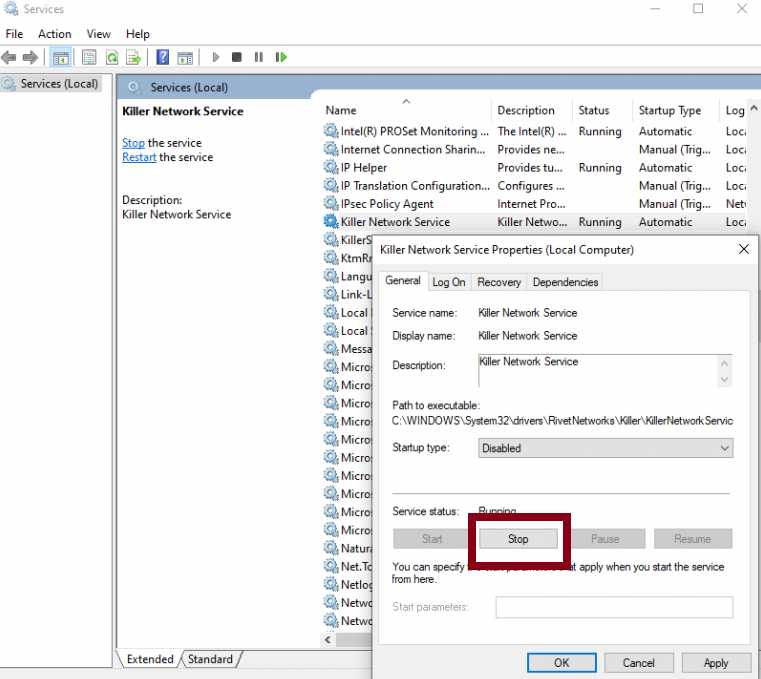Switch to the Dependencies tab

click(565, 282)
